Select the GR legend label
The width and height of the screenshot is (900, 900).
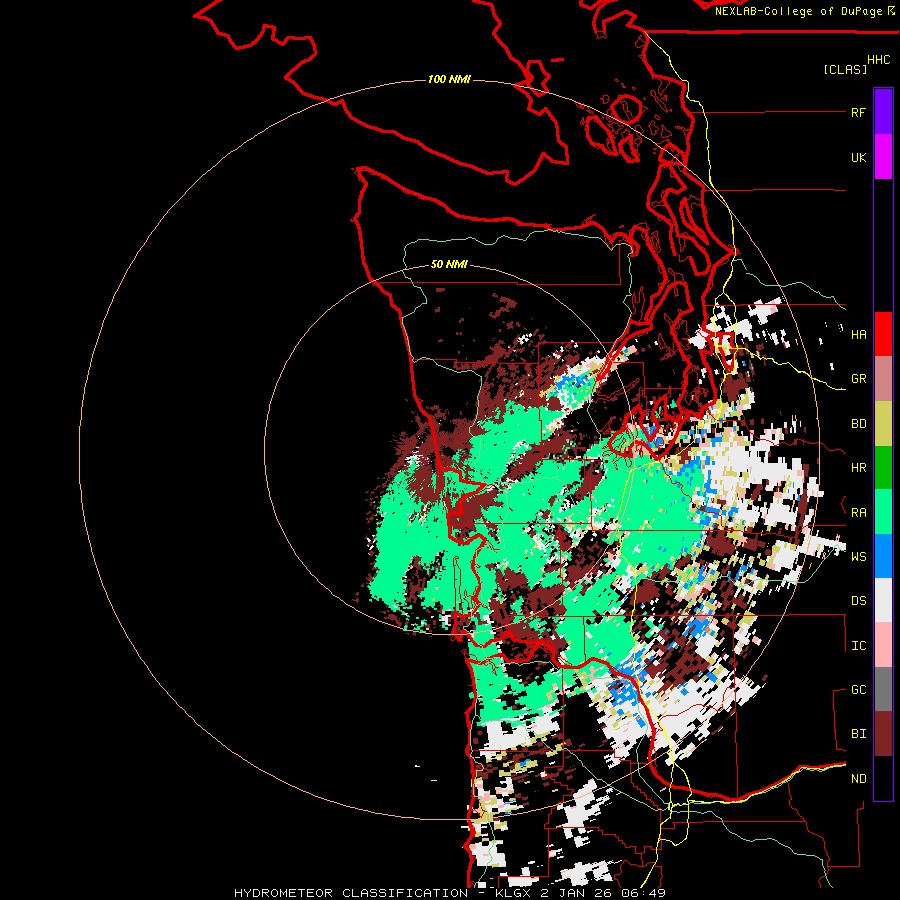coord(858,379)
